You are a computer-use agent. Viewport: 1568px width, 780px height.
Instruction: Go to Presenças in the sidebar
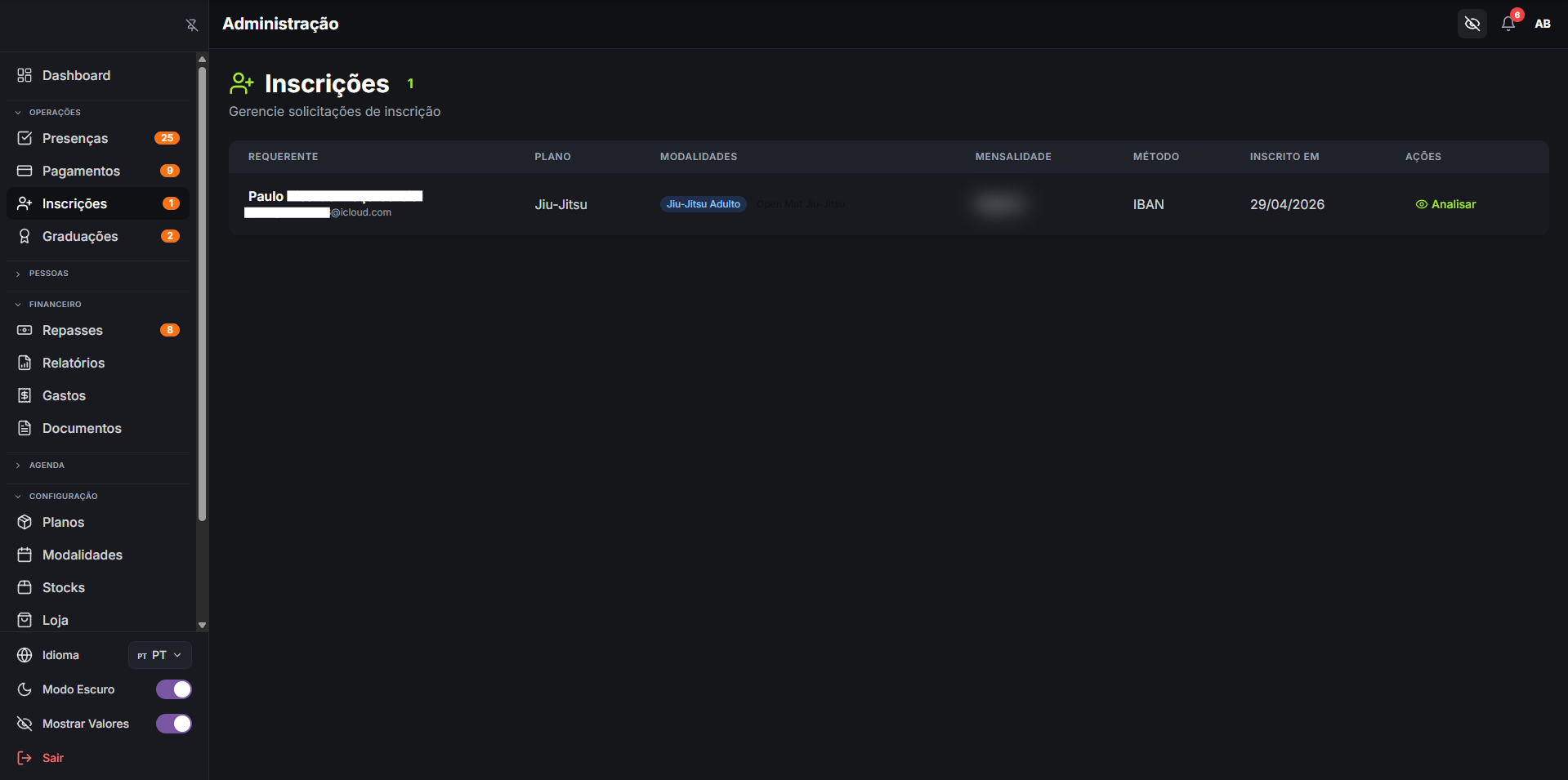click(98, 138)
